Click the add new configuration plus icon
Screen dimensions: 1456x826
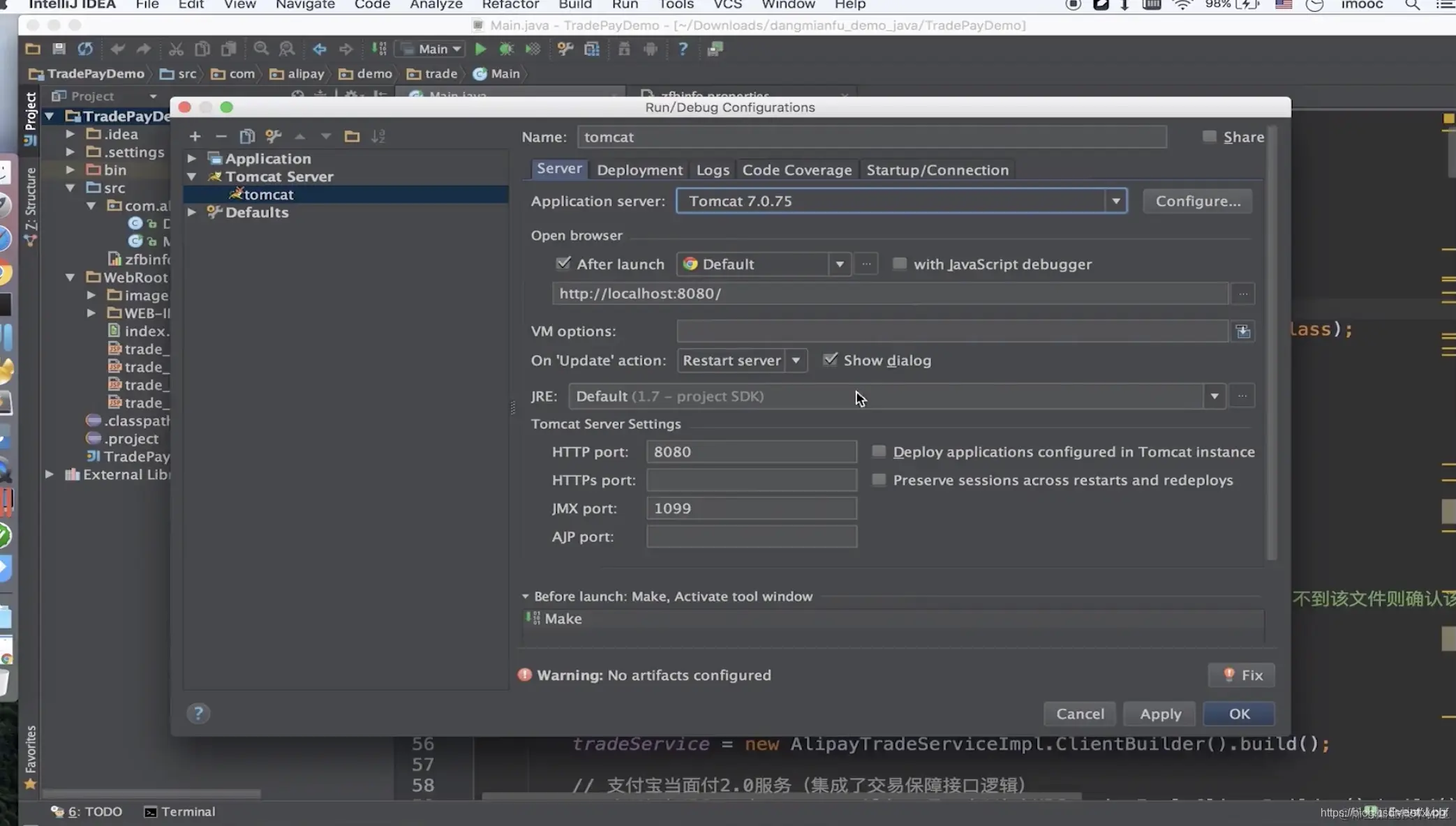click(195, 137)
